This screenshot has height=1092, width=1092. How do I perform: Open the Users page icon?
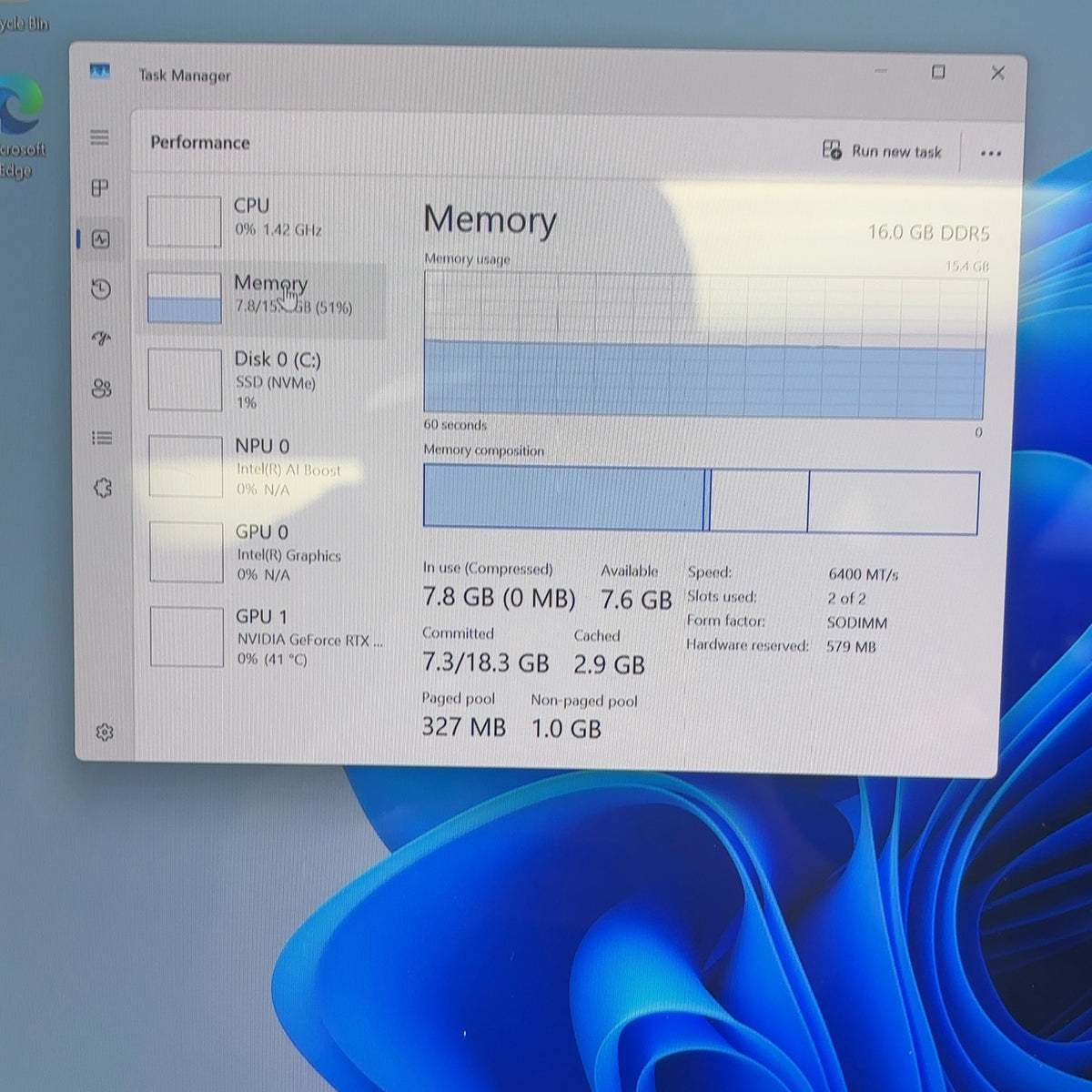point(102,389)
